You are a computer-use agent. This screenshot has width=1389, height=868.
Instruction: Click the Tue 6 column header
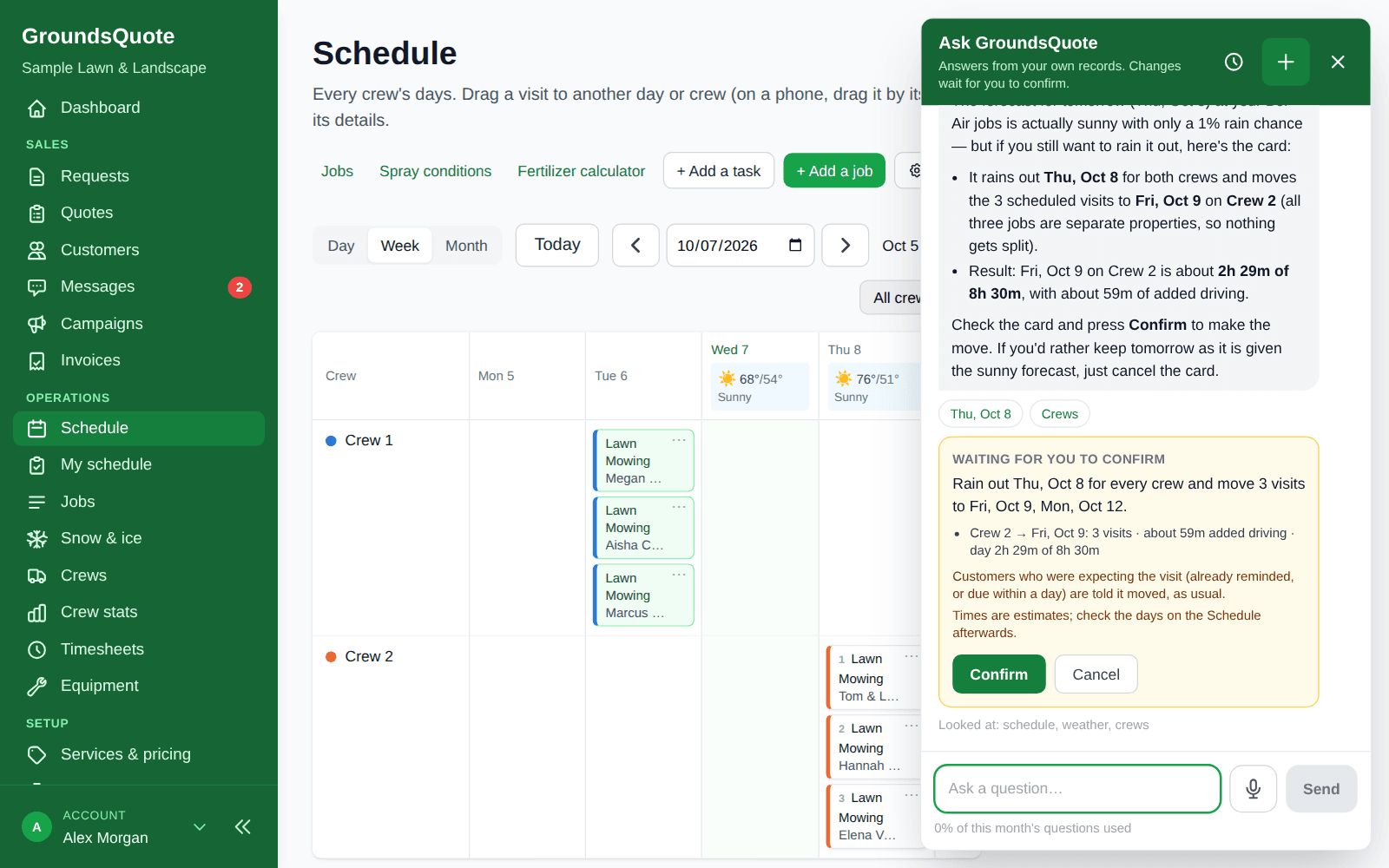(x=611, y=376)
